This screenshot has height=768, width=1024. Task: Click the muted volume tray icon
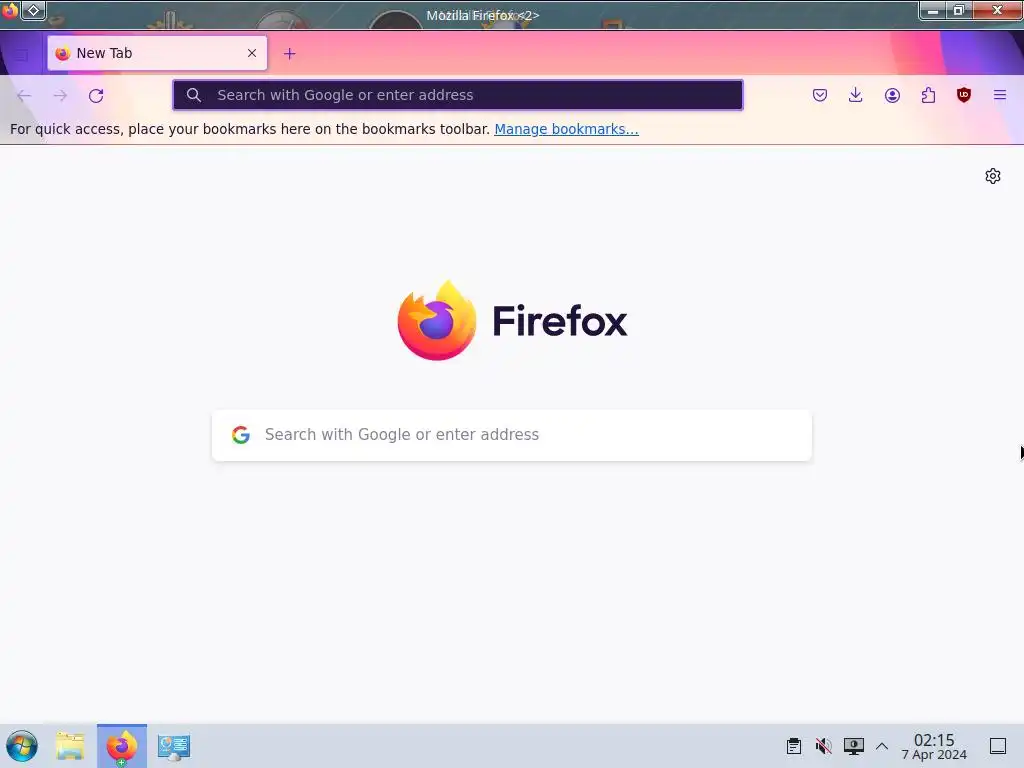tap(824, 746)
